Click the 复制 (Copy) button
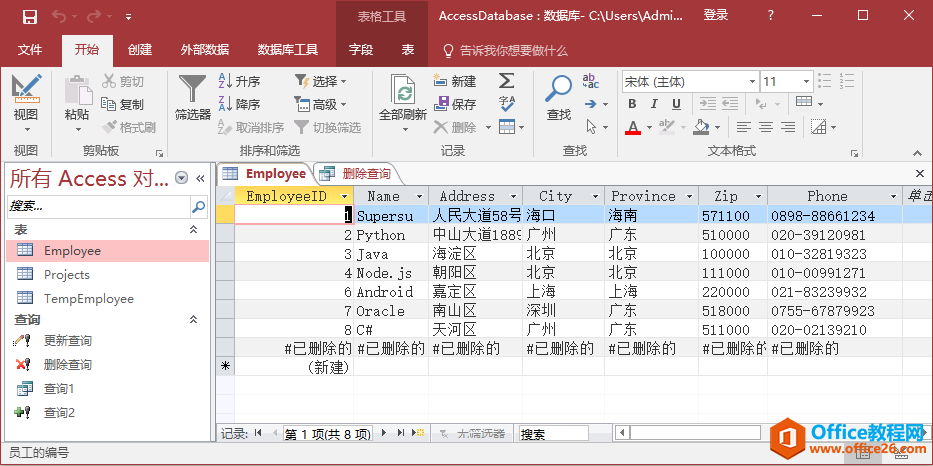Viewport: 933px width, 466px height. [x=123, y=105]
